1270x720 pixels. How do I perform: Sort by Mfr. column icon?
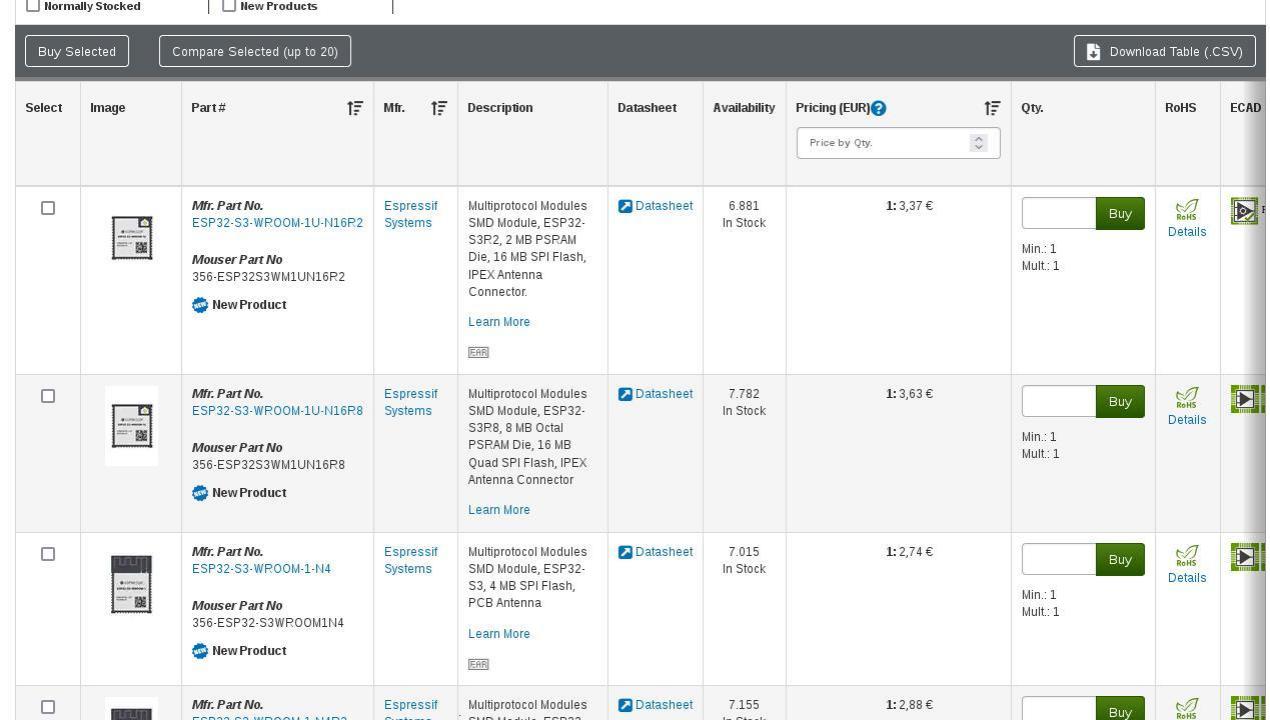439,108
